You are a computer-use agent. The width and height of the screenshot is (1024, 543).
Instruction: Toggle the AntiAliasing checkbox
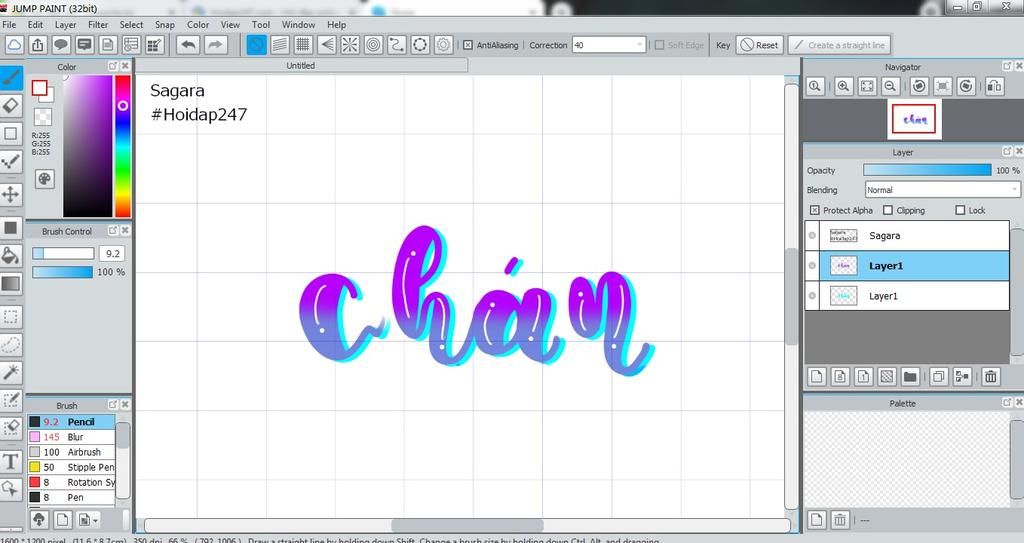(468, 45)
